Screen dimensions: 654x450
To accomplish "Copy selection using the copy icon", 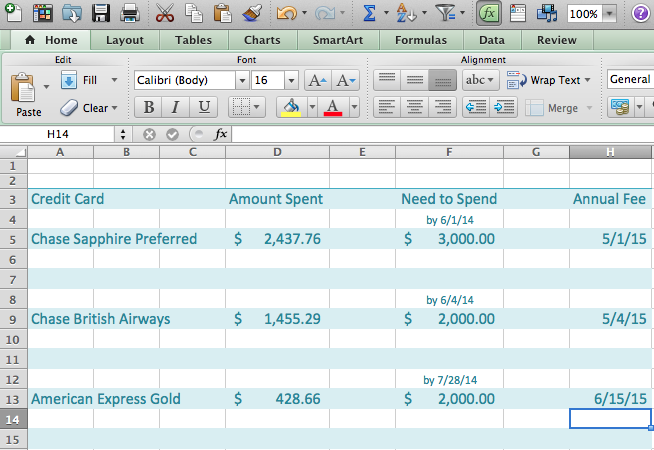I will (194, 13).
